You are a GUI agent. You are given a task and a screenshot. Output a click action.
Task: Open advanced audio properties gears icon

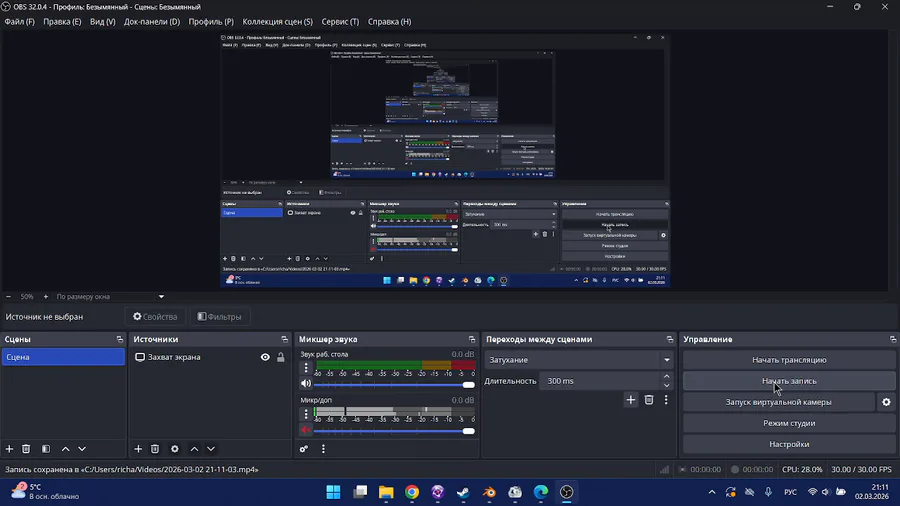click(304, 449)
